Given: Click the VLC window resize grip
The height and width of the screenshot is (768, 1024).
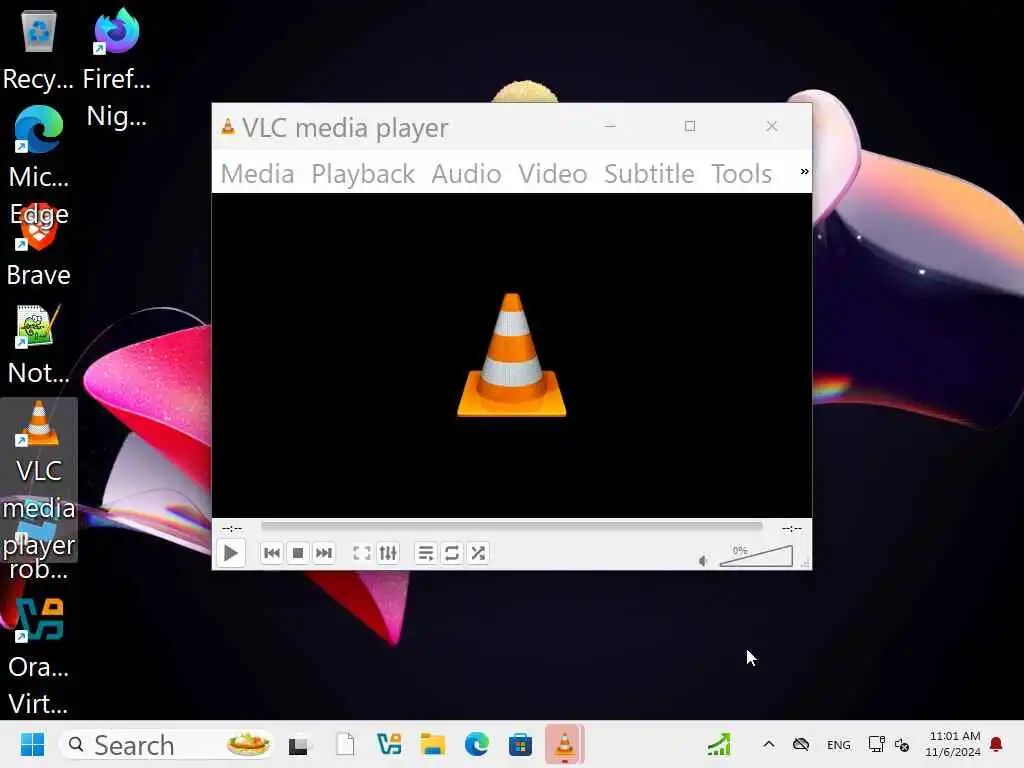Looking at the screenshot, I should 806,563.
